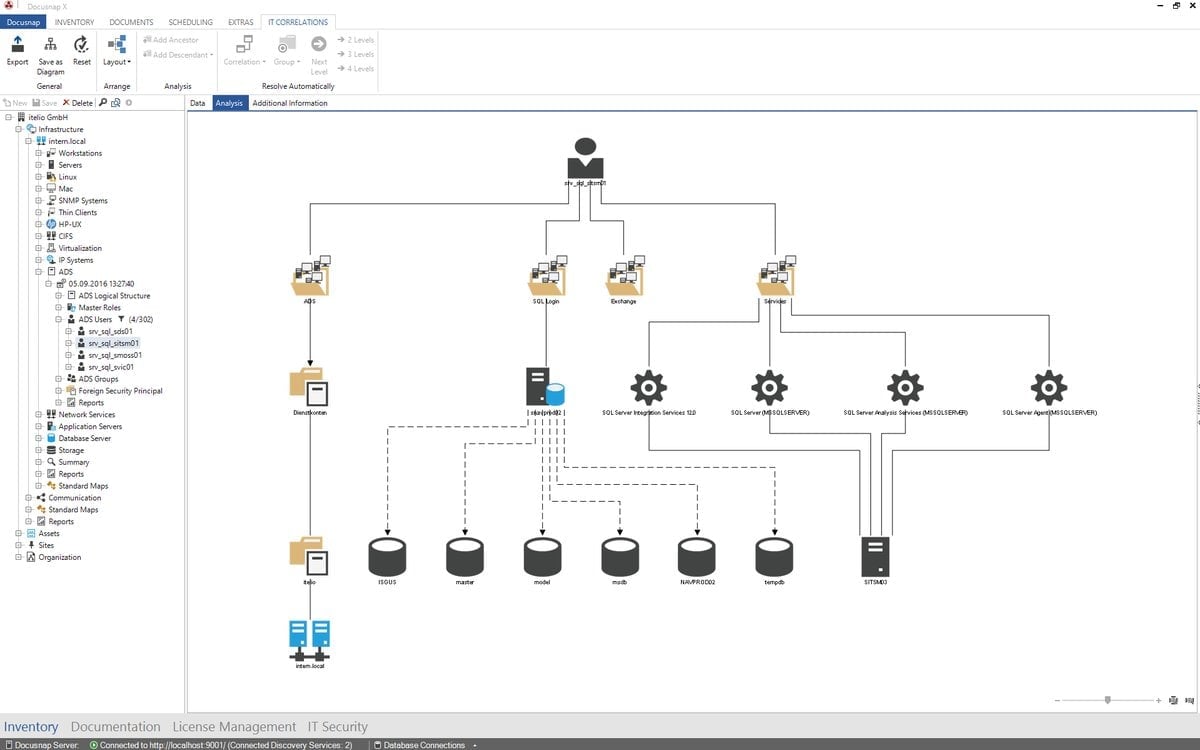1200x750 pixels.
Task: Click the SQL Server Integration Services gear icon
Action: coord(648,388)
